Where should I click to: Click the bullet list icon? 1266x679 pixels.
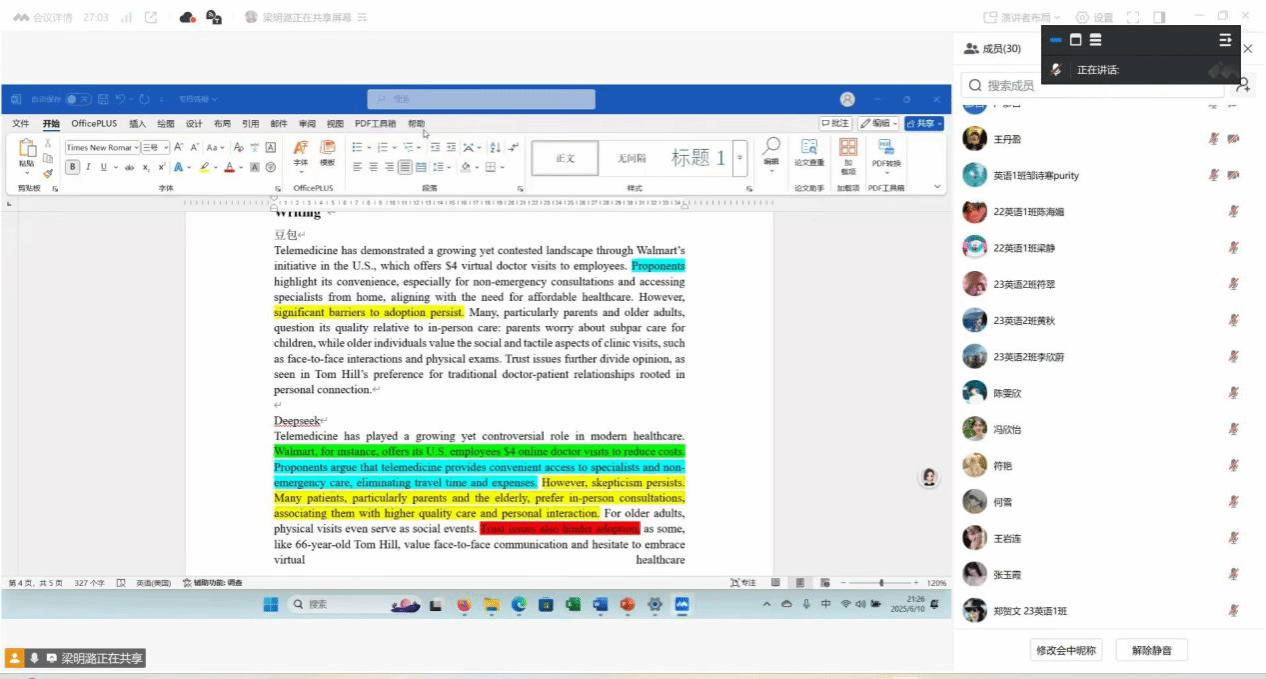357,147
